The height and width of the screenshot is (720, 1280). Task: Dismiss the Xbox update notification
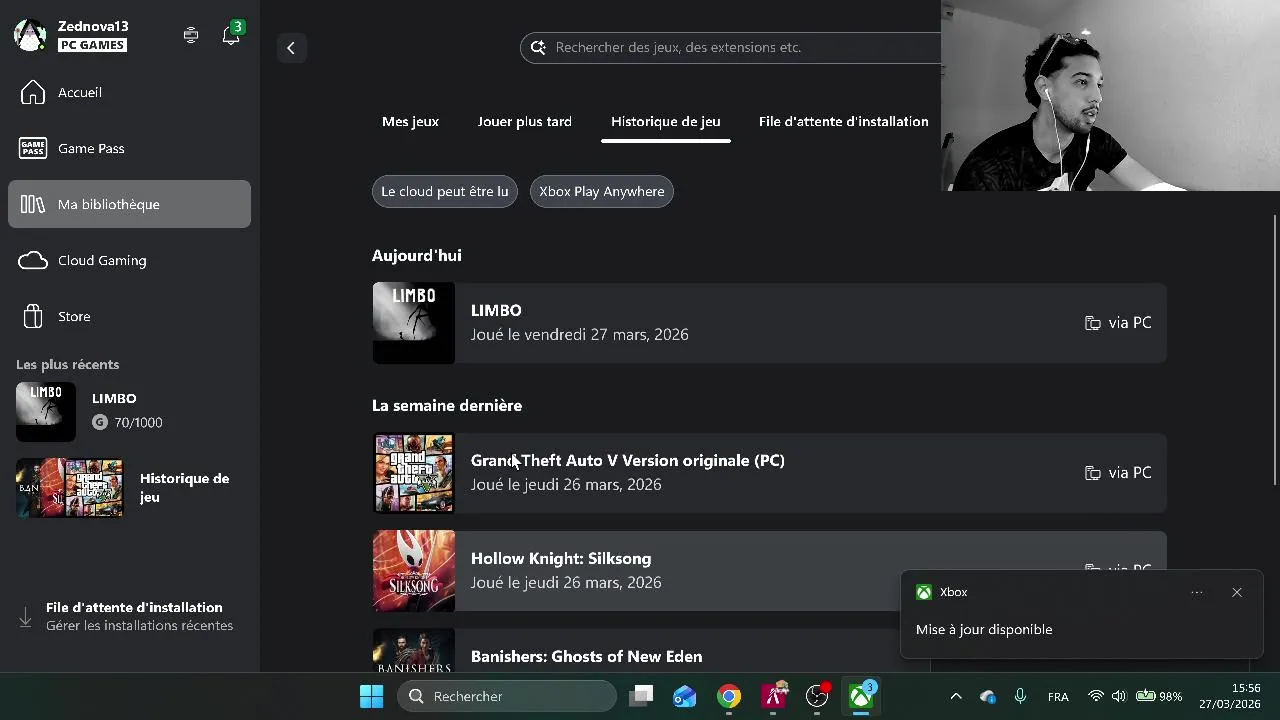click(x=1237, y=592)
